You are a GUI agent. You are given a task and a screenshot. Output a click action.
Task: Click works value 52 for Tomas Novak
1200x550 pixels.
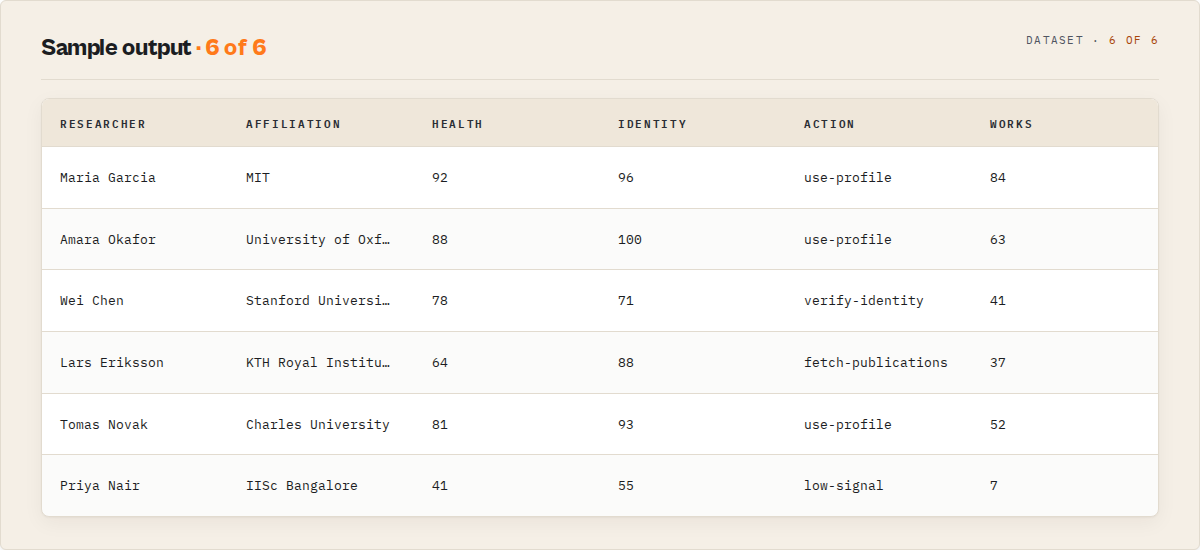pyautogui.click(x=998, y=425)
